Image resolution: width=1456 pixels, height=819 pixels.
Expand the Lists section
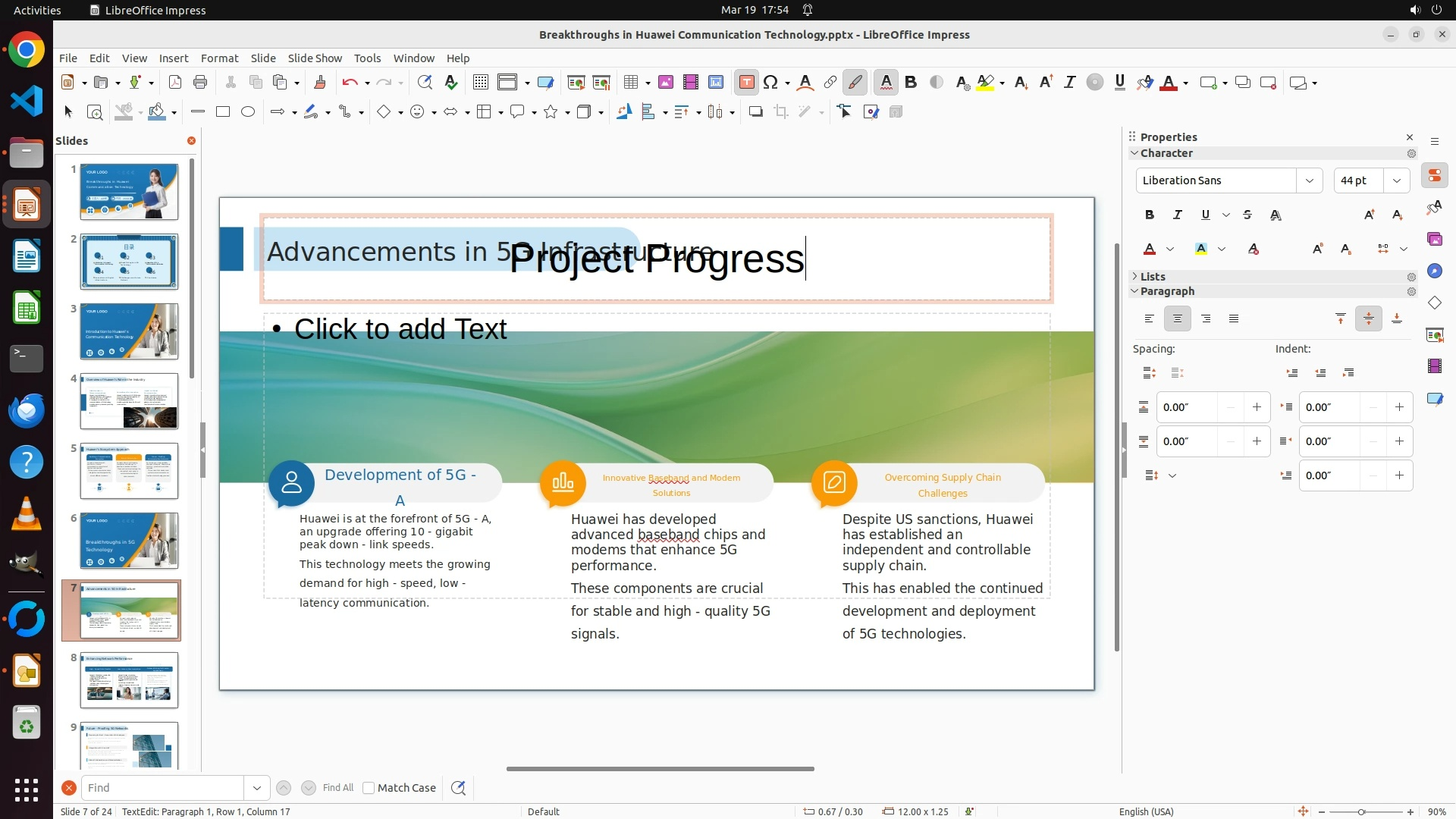(1153, 277)
